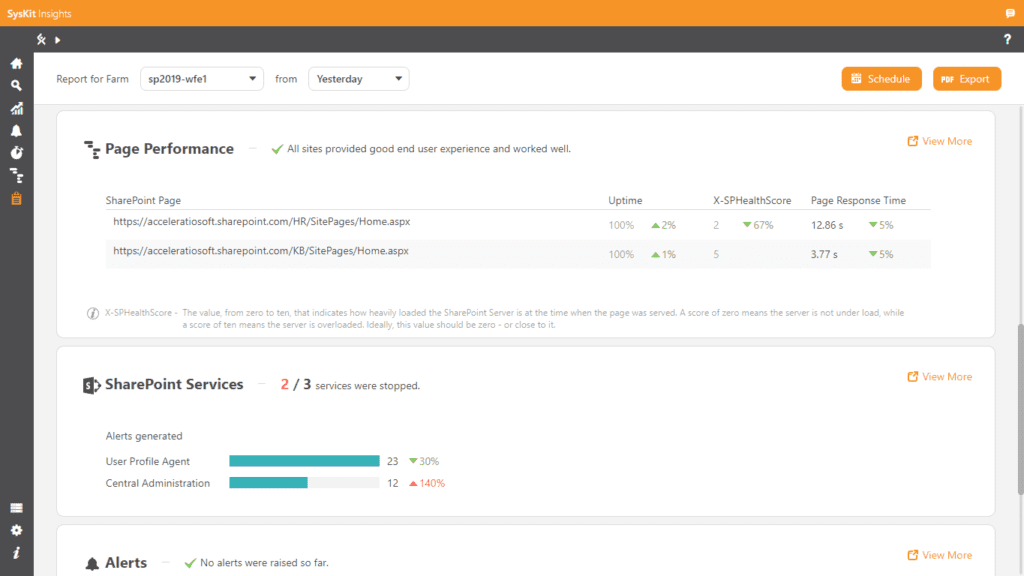Click the SharePoint Services section icon
This screenshot has width=1024, height=576.
click(x=92, y=385)
